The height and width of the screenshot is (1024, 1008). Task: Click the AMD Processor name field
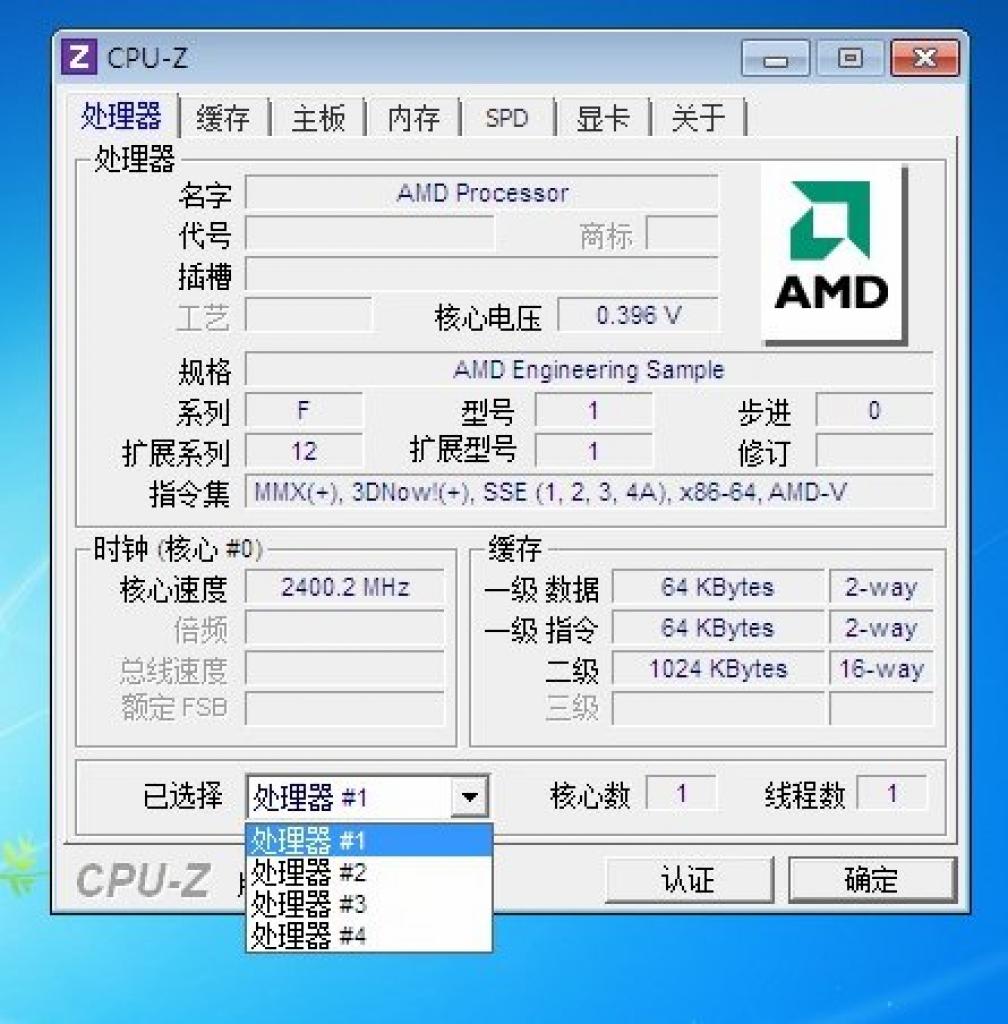coord(482,193)
